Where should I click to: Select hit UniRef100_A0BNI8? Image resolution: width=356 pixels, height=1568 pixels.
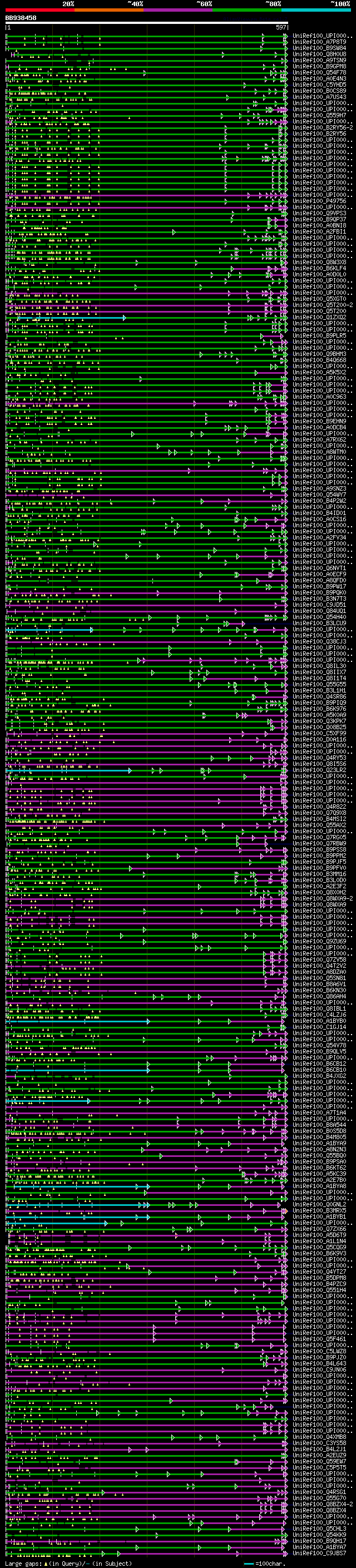[319, 225]
